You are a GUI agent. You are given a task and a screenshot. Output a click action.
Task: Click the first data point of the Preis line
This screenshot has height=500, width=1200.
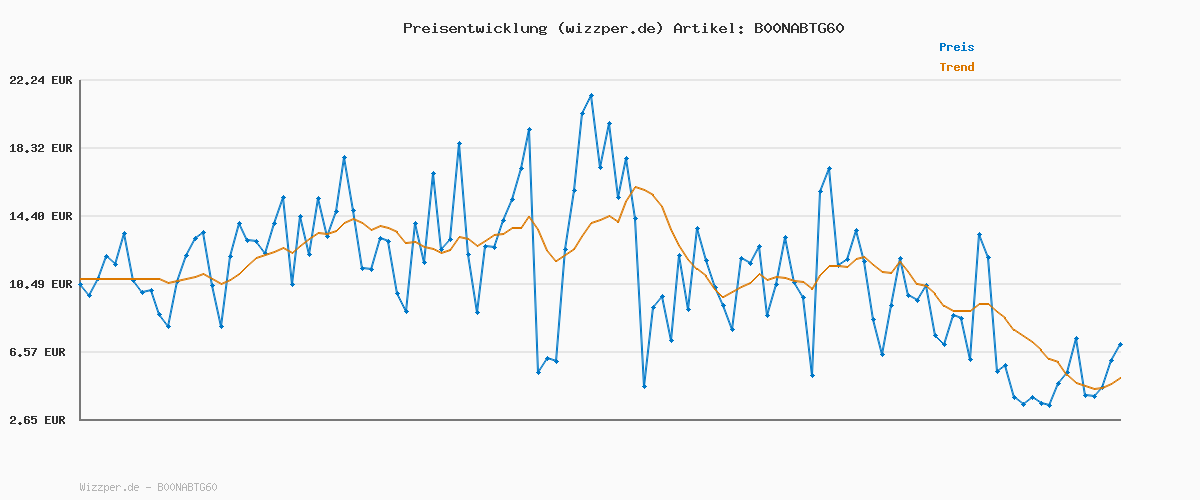[x=81, y=285]
